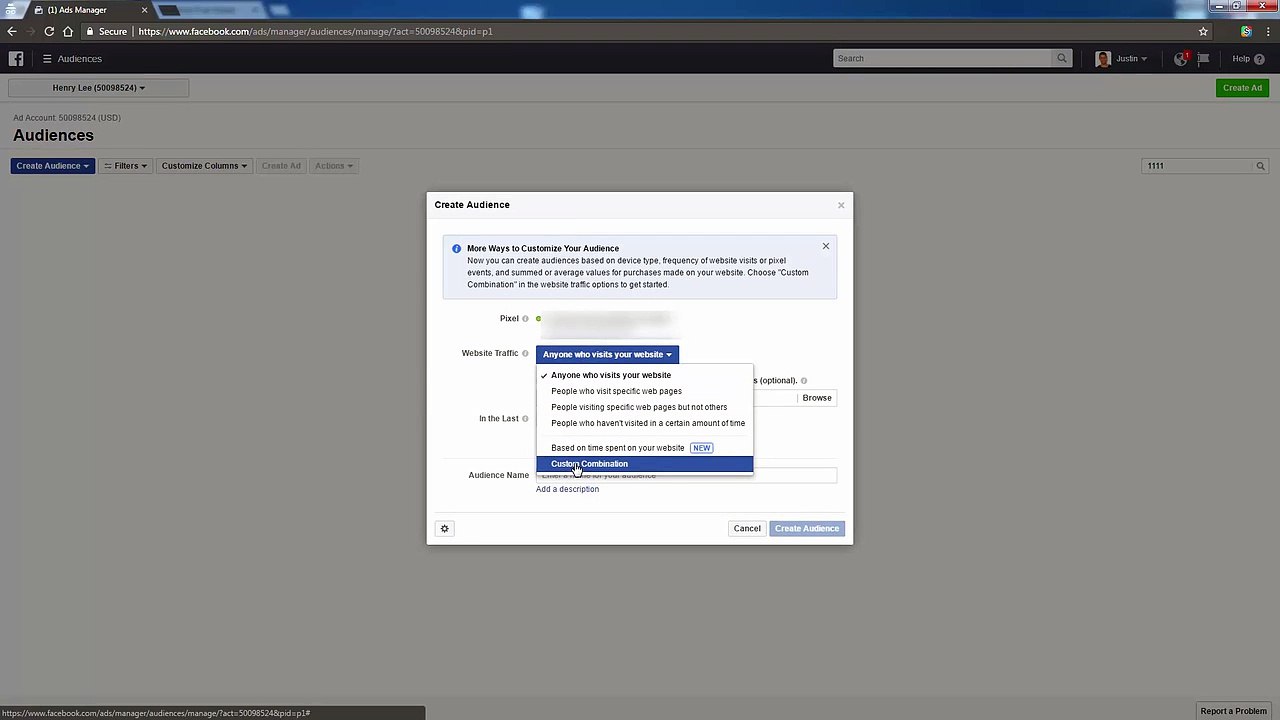
Task: Open the globe notifications icon
Action: tap(1181, 59)
